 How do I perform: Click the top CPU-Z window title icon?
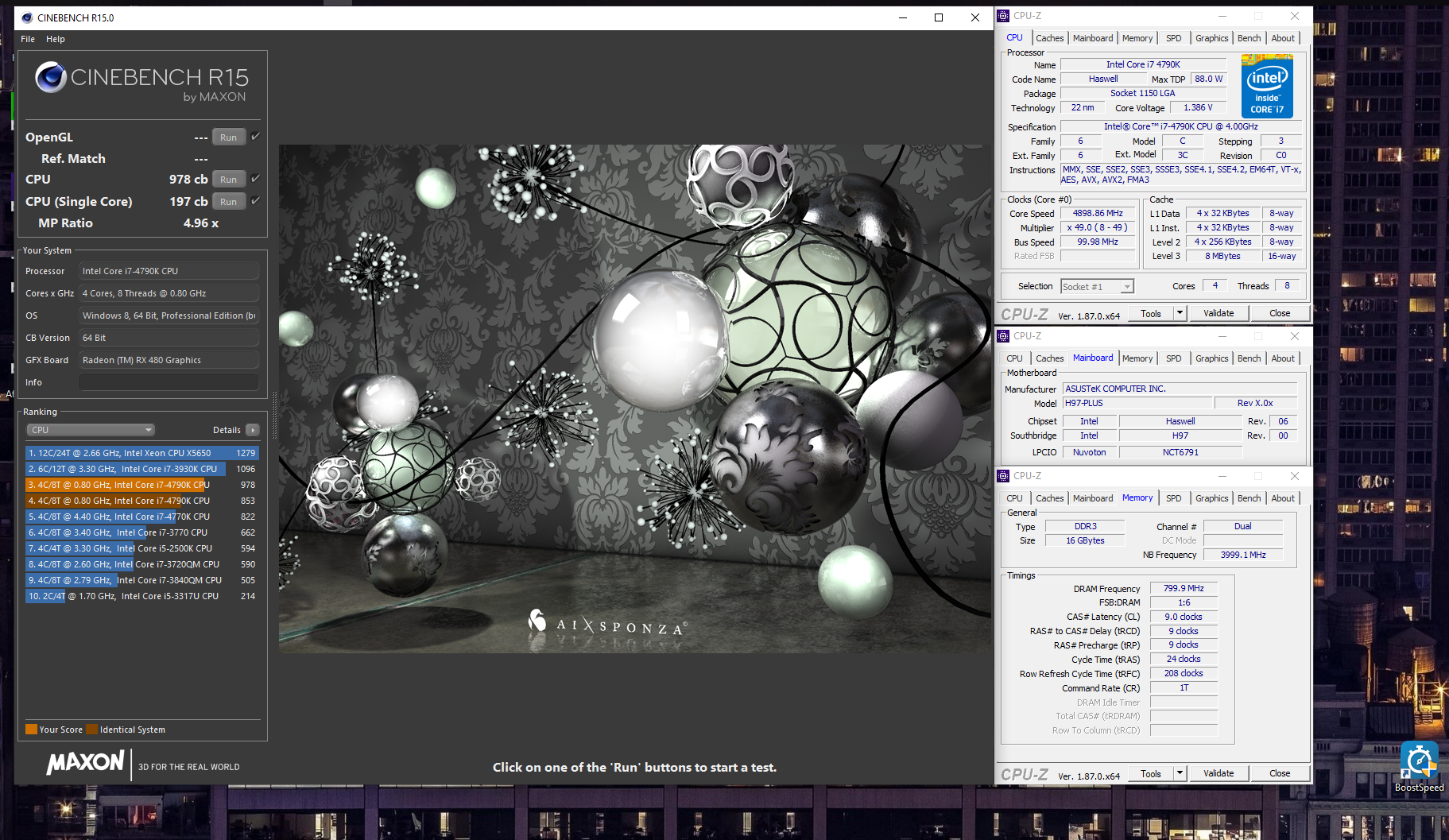point(1003,16)
